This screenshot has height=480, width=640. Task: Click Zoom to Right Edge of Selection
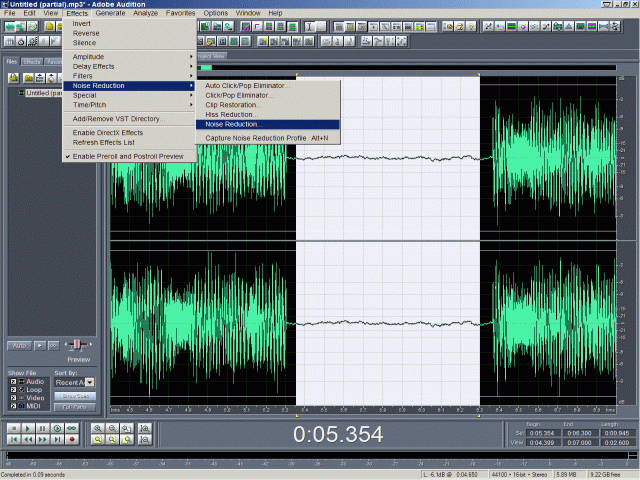127,440
